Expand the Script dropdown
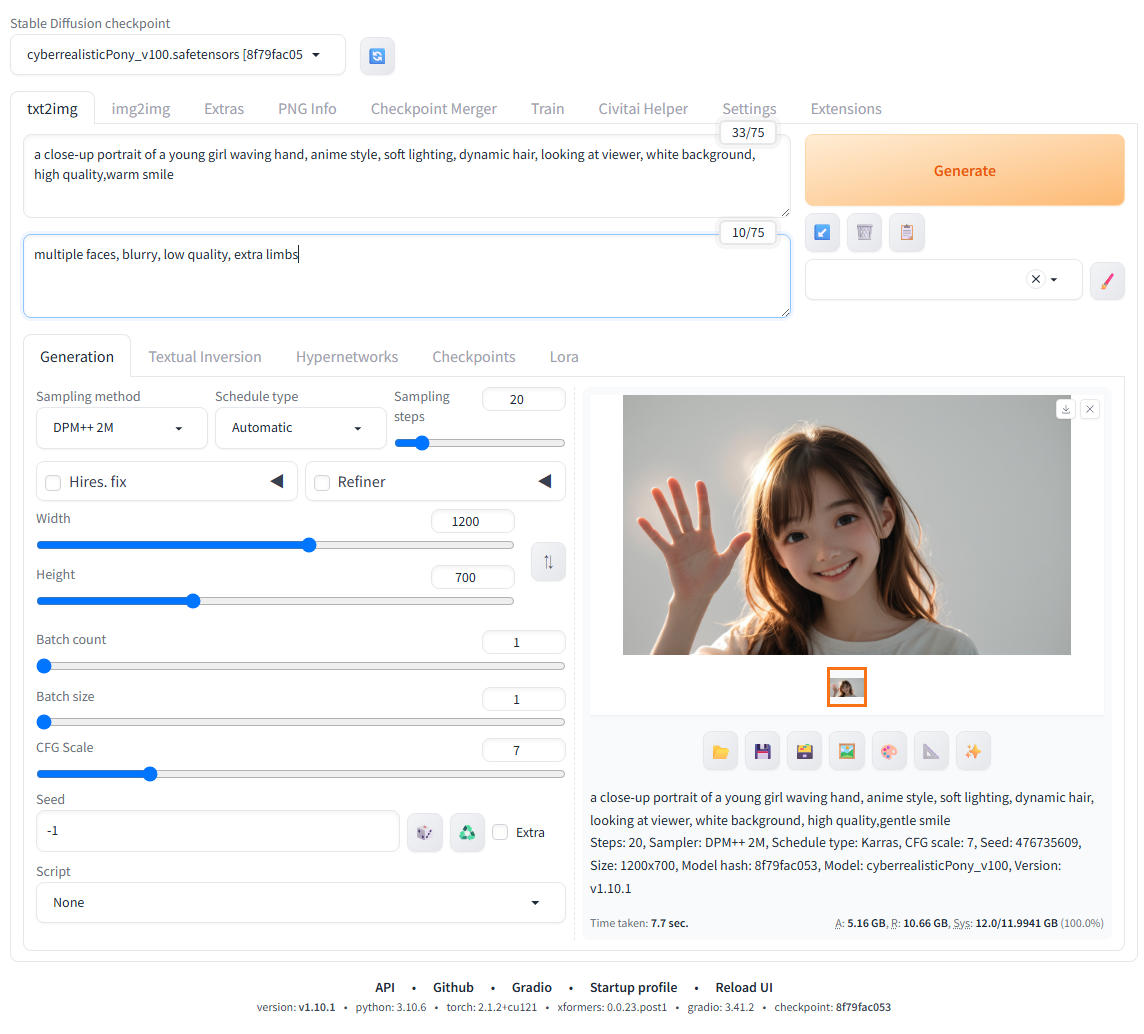This screenshot has height=1034, width=1144. click(300, 902)
